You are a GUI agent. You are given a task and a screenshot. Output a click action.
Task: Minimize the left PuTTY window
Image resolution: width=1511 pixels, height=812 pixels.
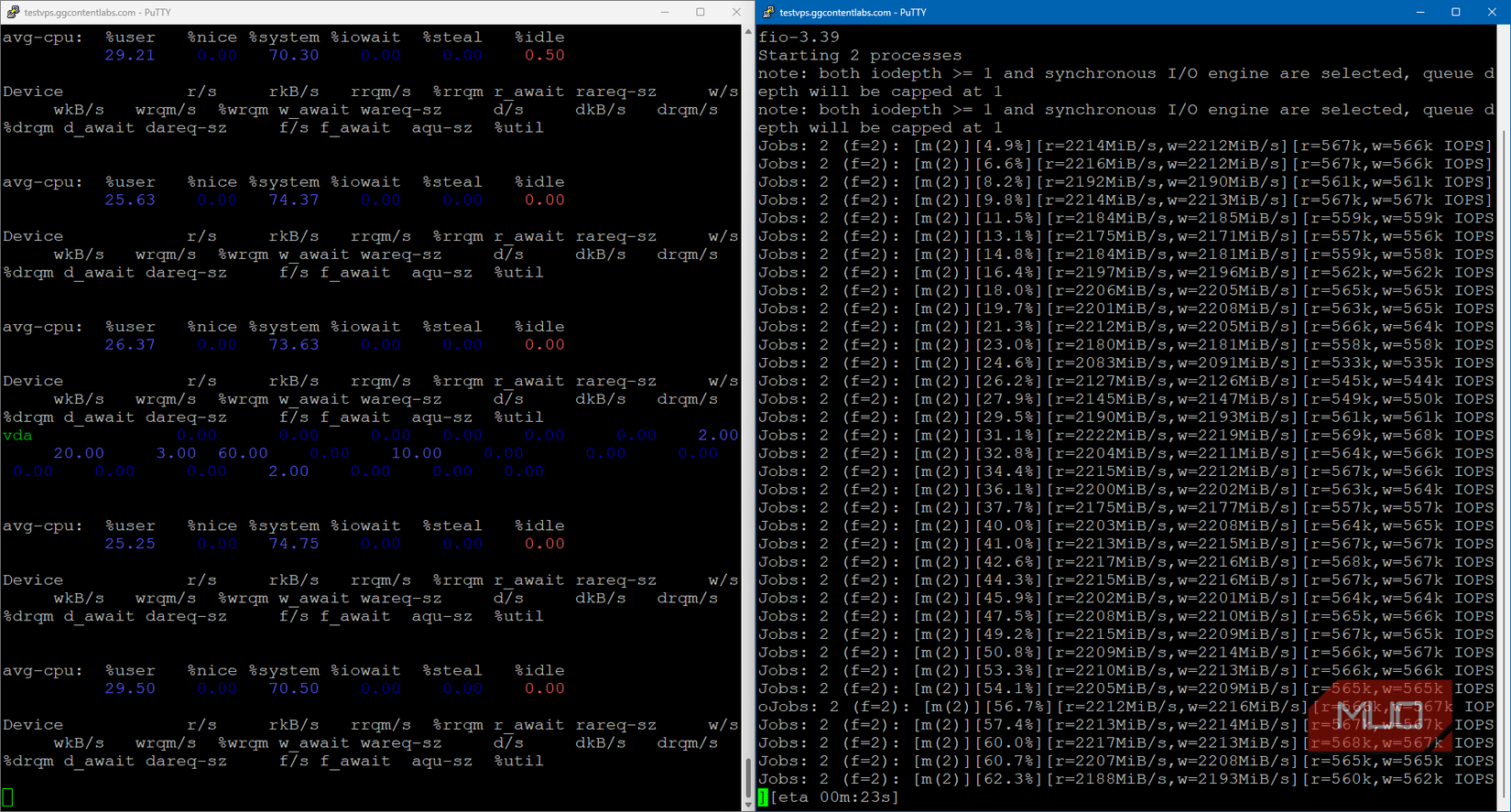pos(665,12)
